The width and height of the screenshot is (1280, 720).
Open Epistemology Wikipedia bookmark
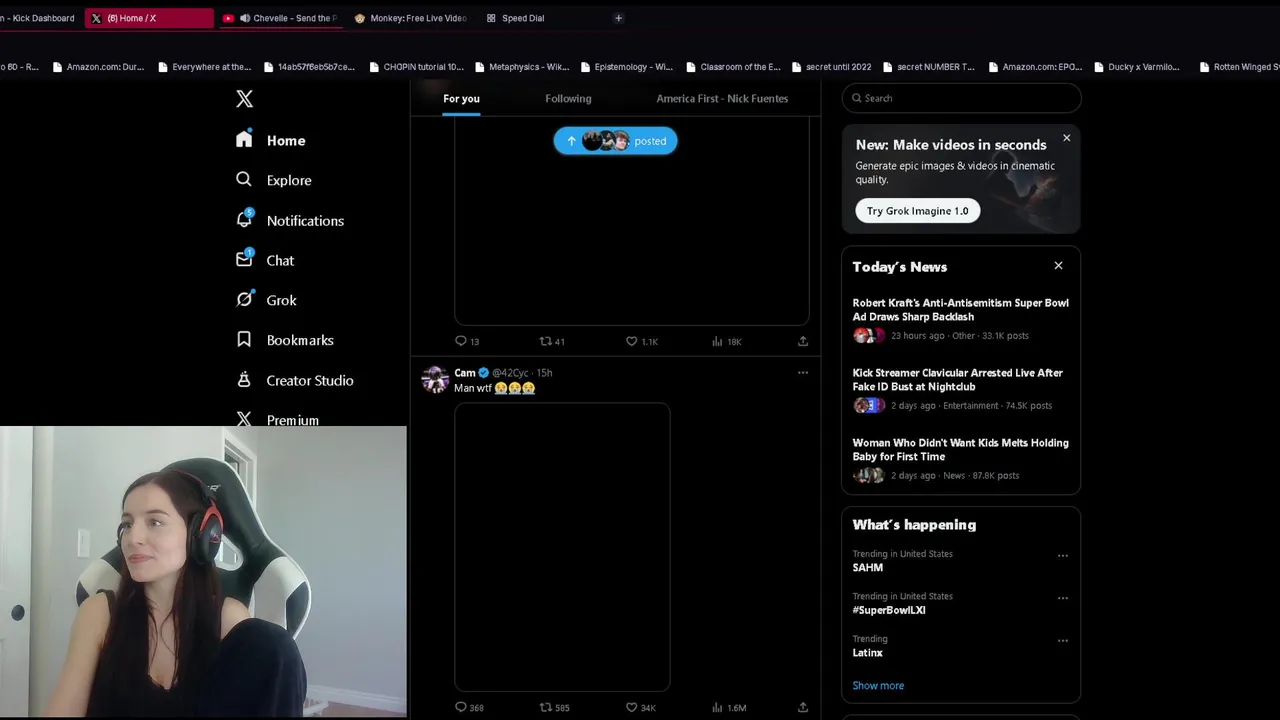click(x=626, y=67)
